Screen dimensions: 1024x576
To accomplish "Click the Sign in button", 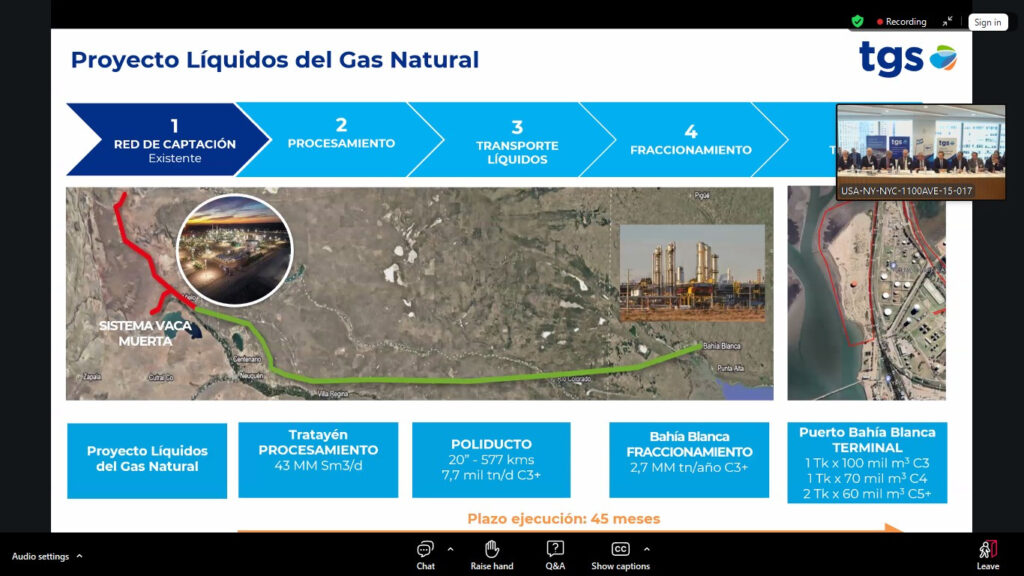I will 987,22.
